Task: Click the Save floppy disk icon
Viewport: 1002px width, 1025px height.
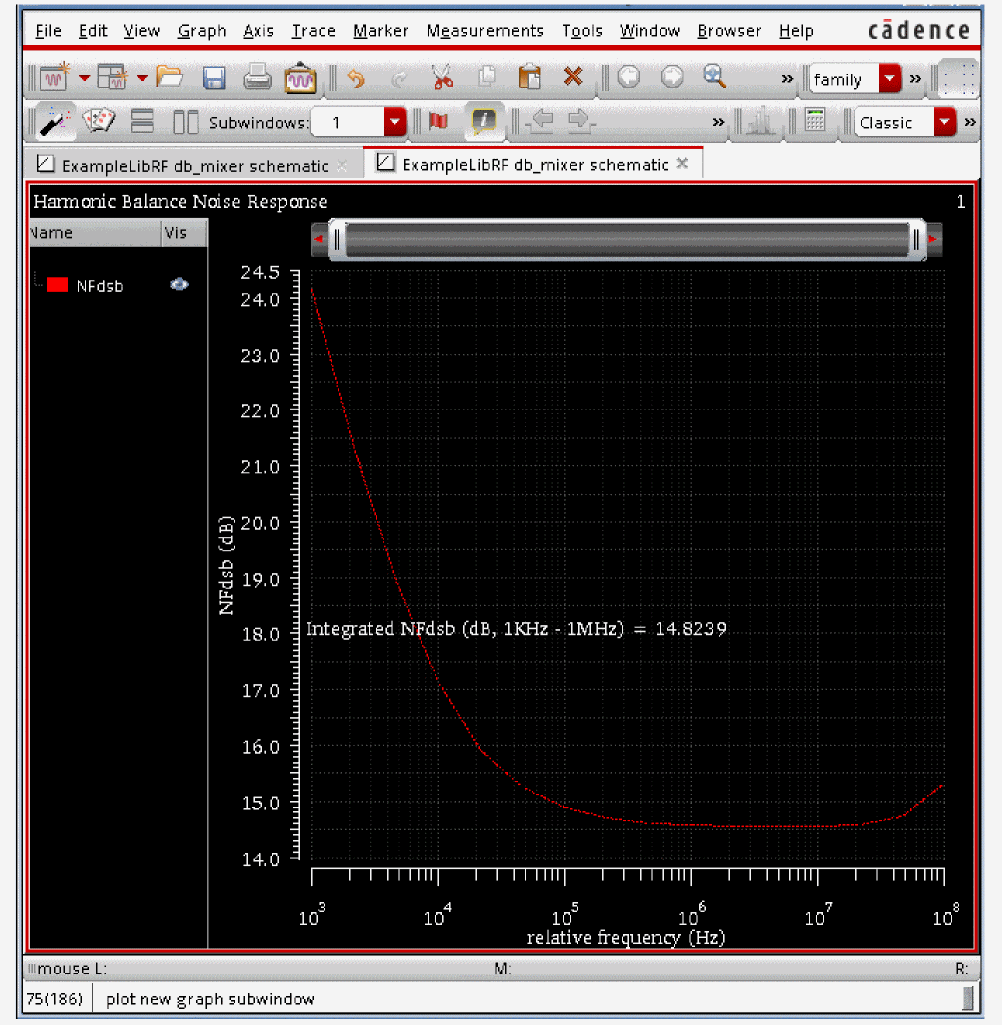Action: point(213,77)
